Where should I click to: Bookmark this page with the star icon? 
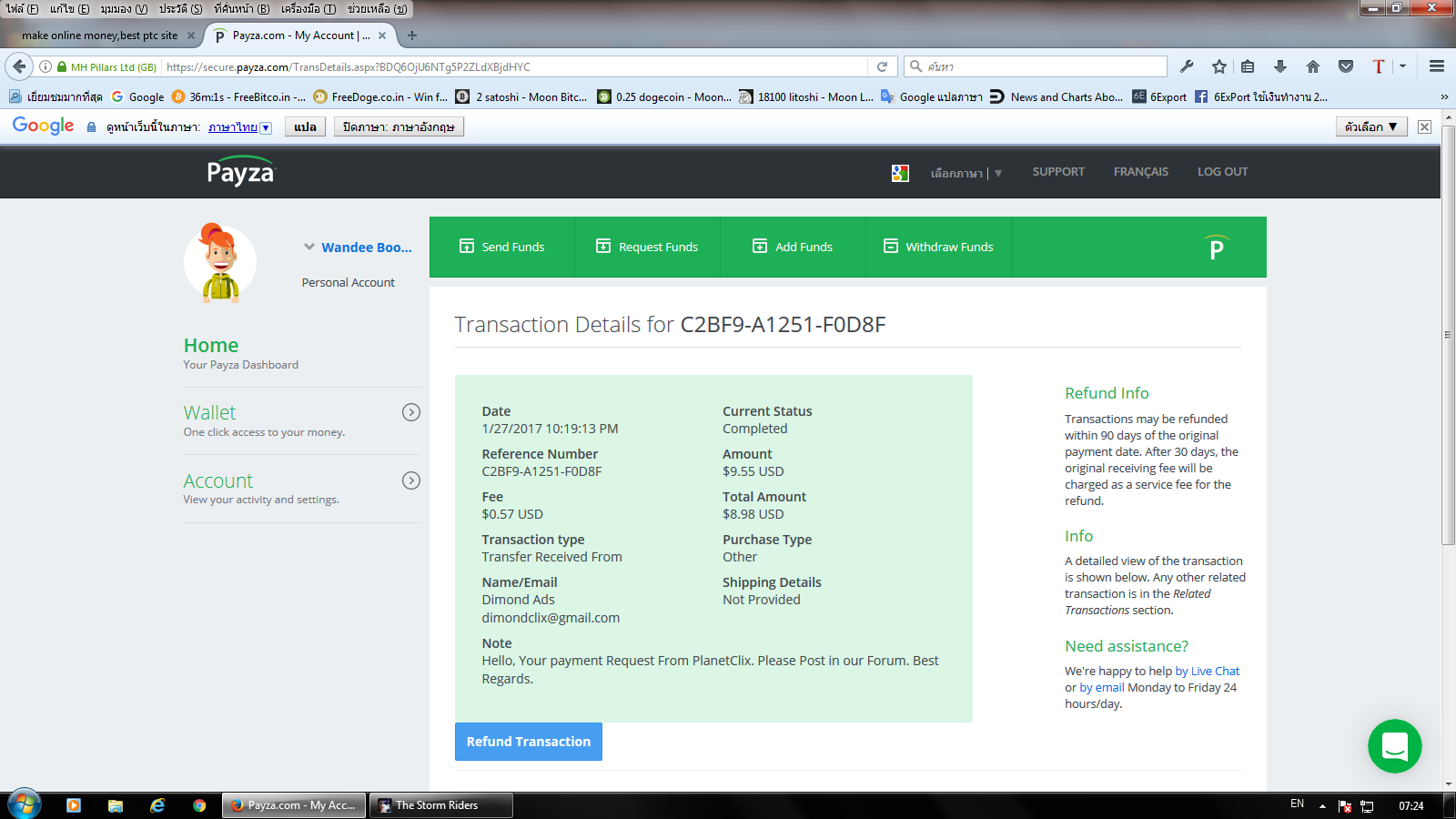pyautogui.click(x=1219, y=66)
